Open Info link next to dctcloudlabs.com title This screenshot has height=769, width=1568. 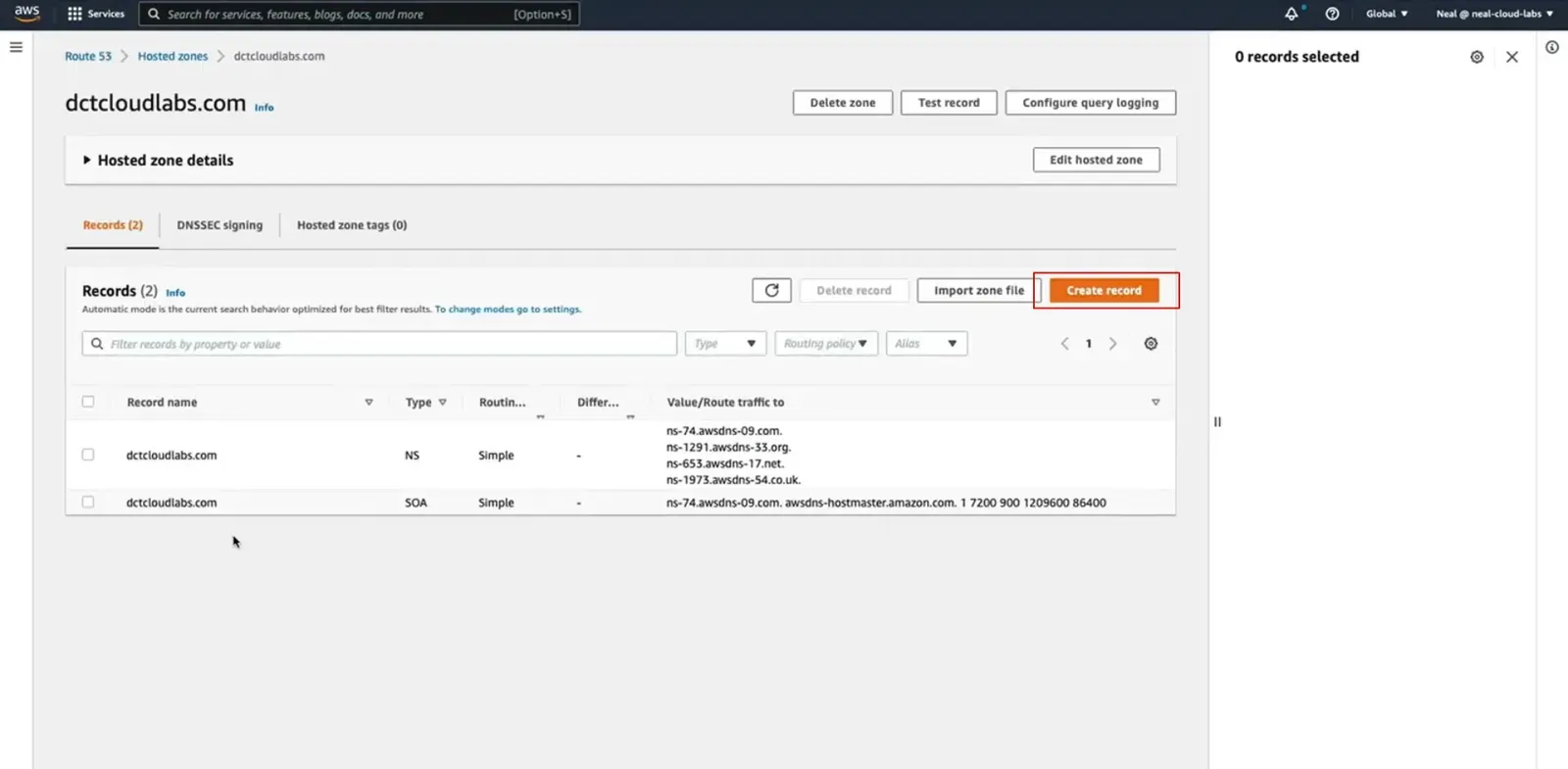[x=265, y=108]
